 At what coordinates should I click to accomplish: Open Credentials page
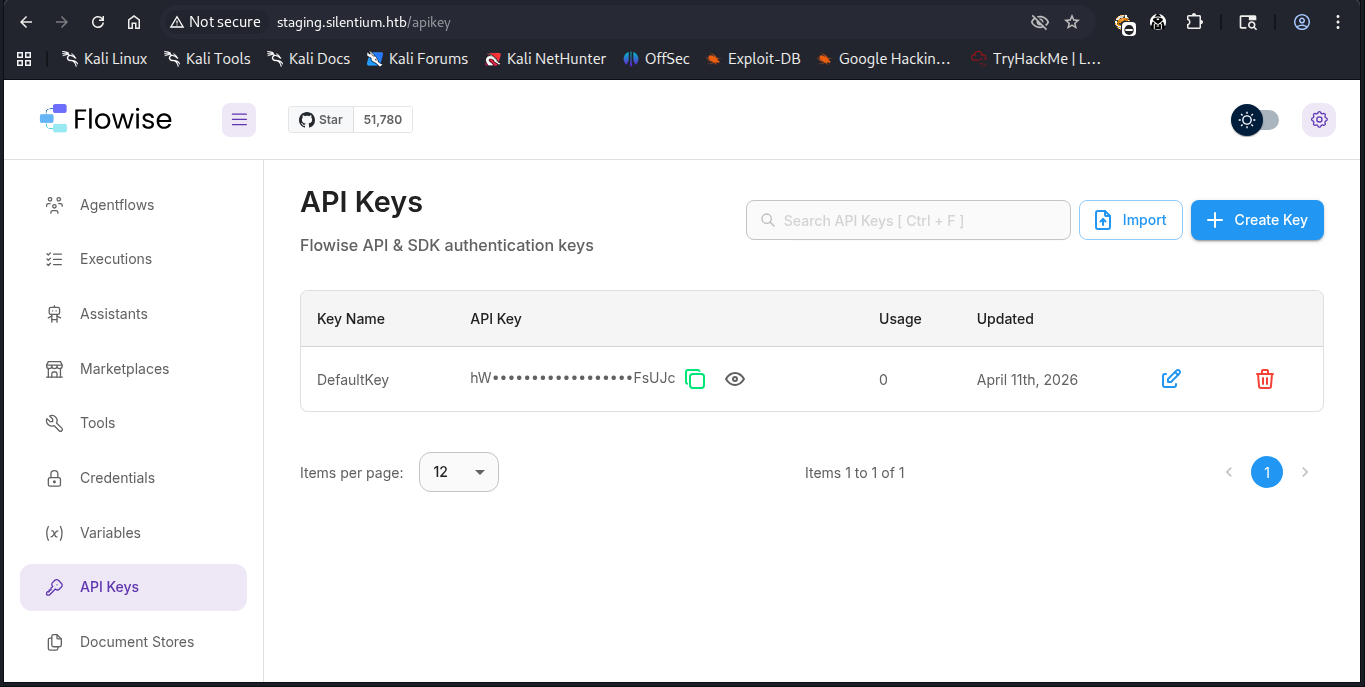click(x=133, y=478)
